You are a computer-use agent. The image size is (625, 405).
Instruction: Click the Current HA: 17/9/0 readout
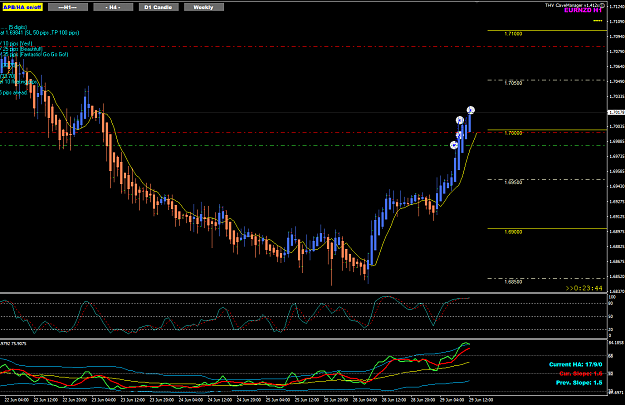click(575, 364)
